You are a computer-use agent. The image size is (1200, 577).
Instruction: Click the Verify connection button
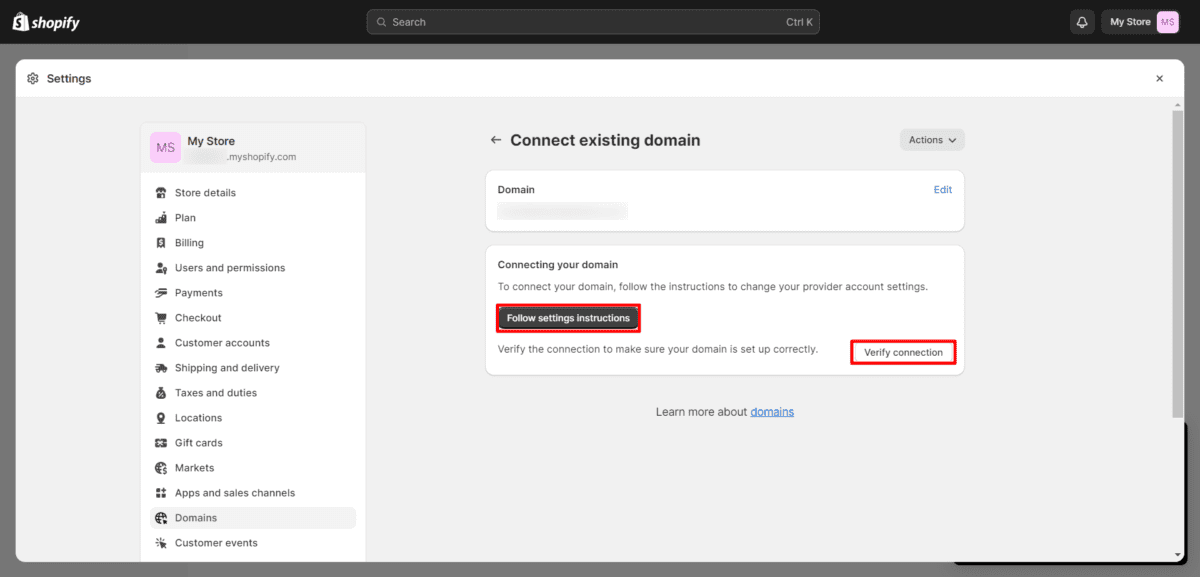902,352
